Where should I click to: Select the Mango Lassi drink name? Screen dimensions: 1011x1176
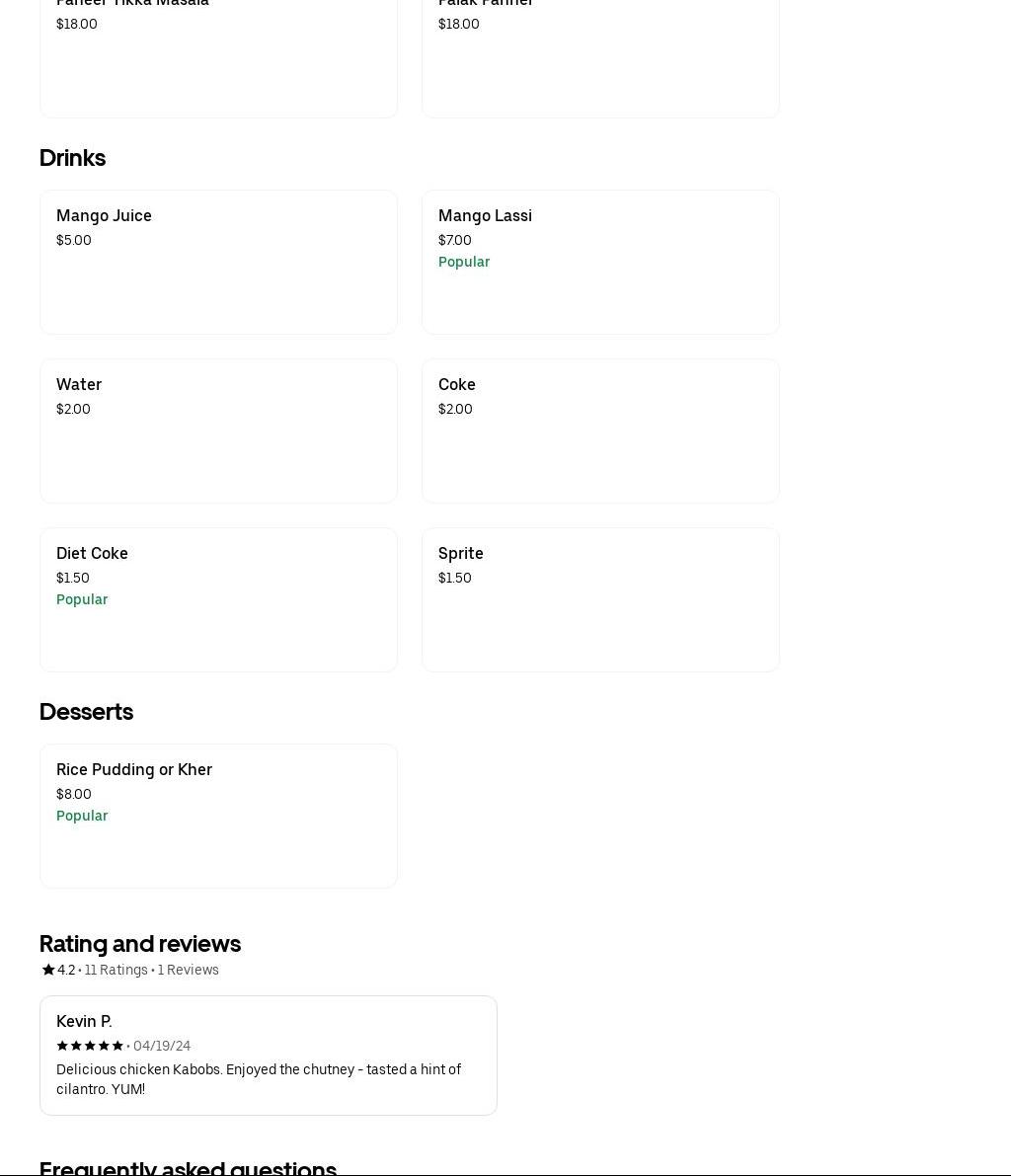[x=485, y=215]
